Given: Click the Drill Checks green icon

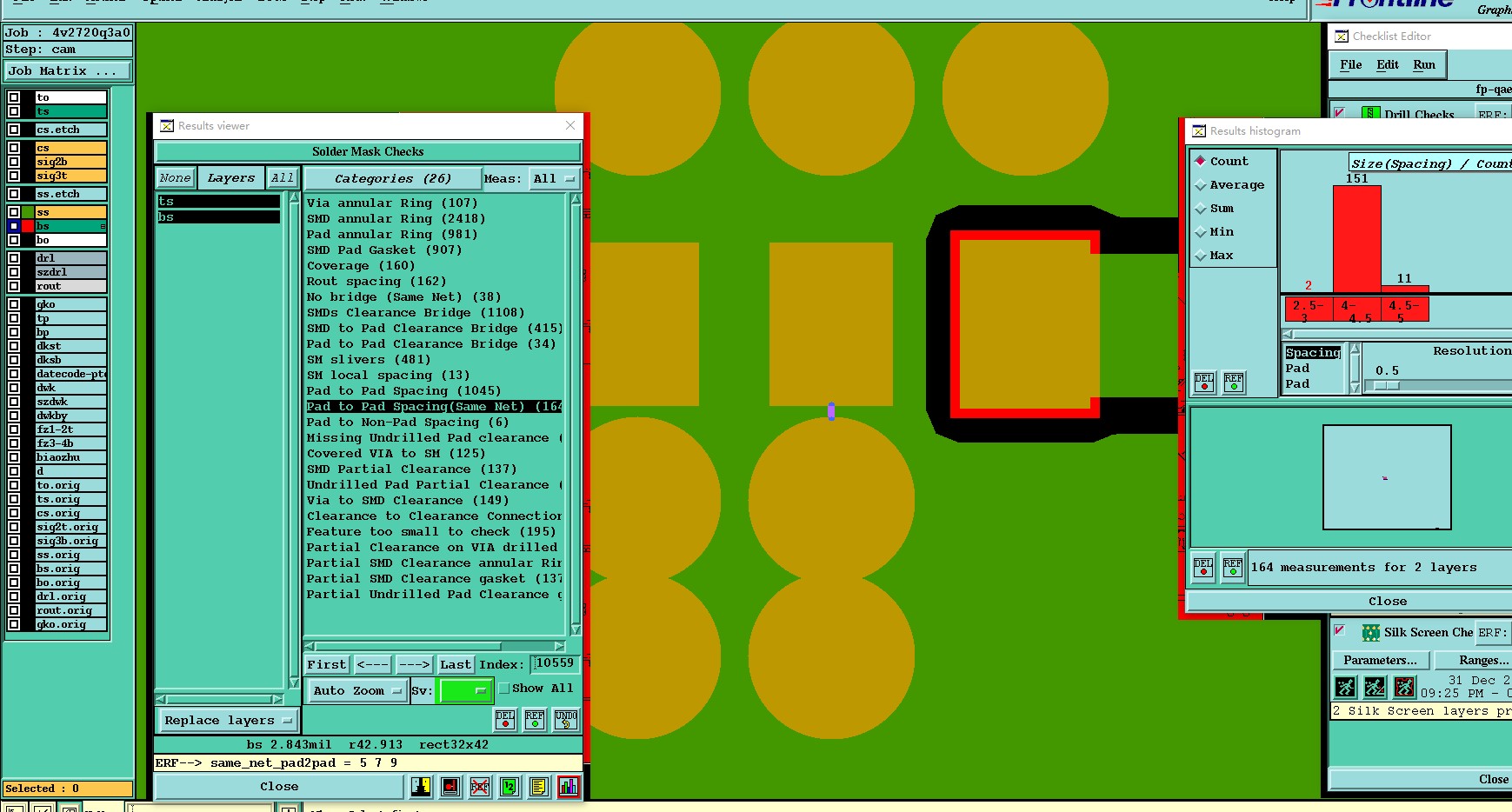Looking at the screenshot, I should (x=1371, y=114).
